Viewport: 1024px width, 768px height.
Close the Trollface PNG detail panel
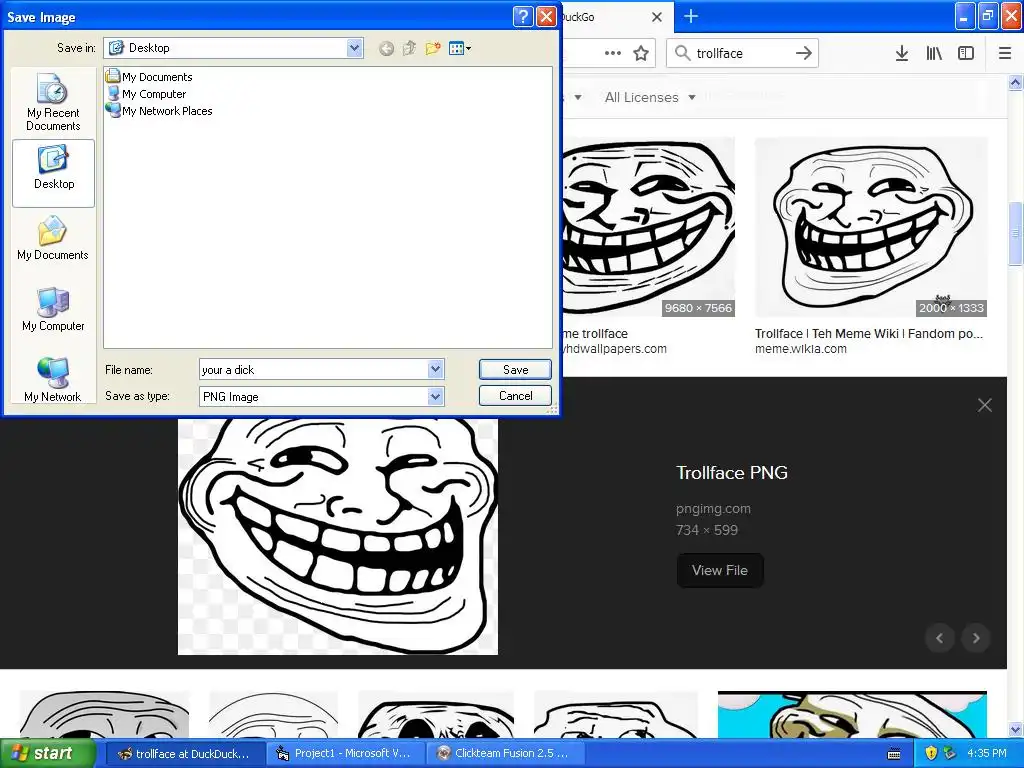click(x=985, y=405)
